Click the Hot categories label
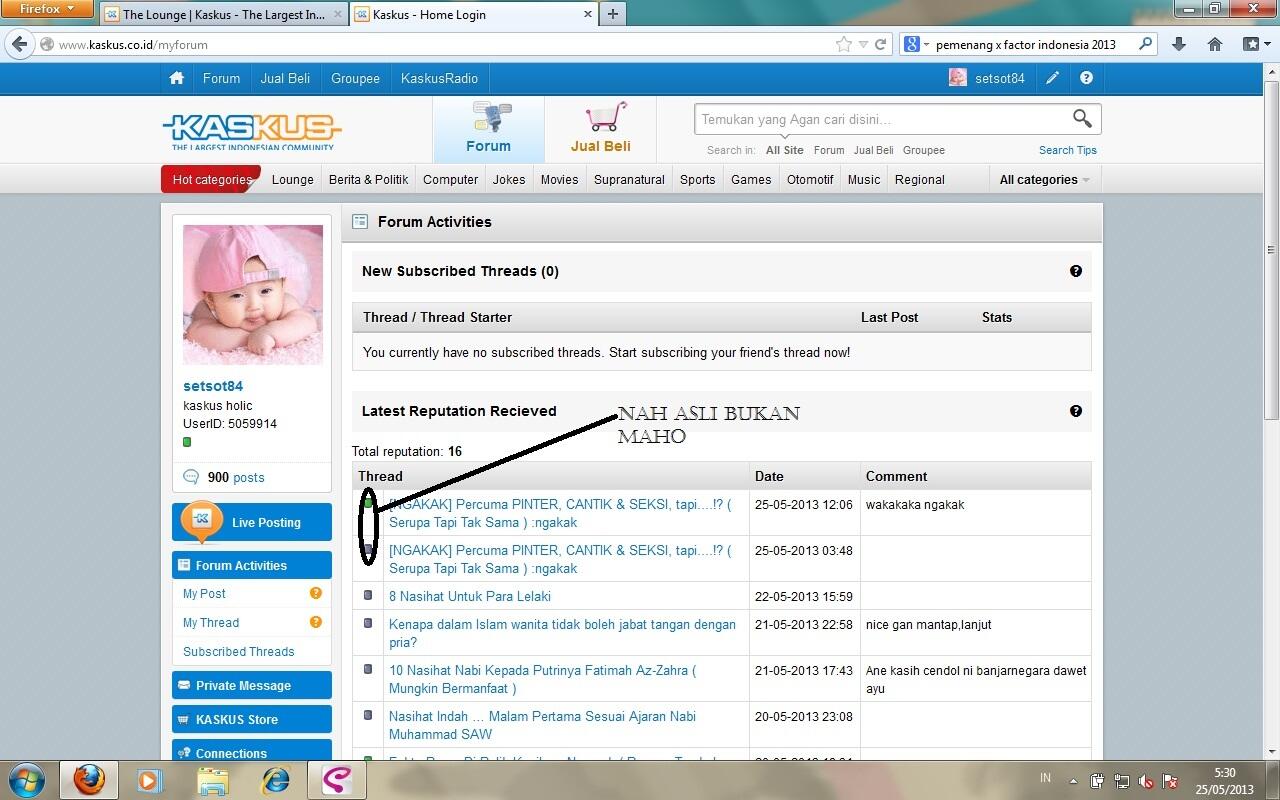Viewport: 1280px width, 800px height. pyautogui.click(x=211, y=180)
